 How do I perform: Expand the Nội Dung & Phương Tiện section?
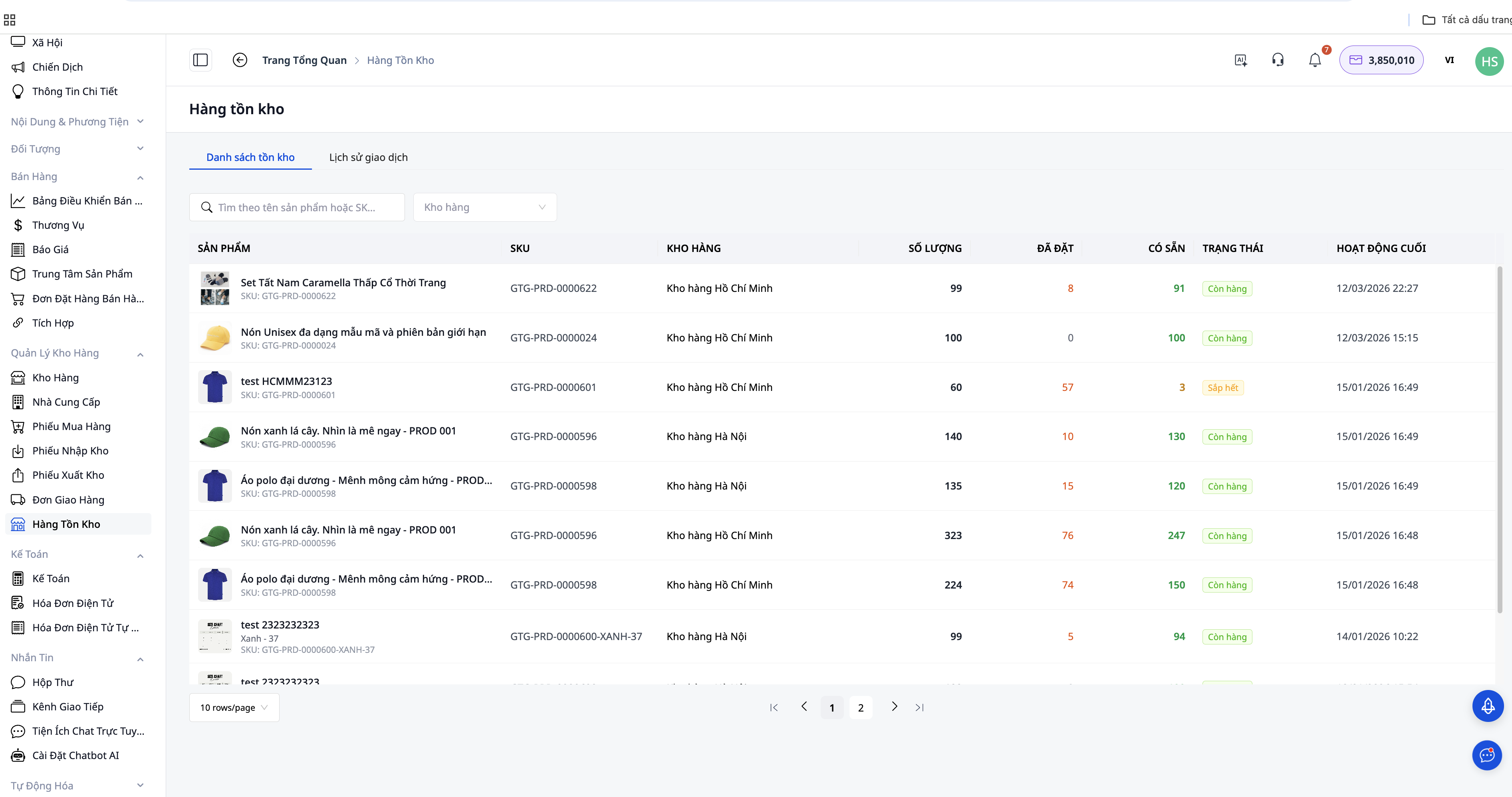140,121
